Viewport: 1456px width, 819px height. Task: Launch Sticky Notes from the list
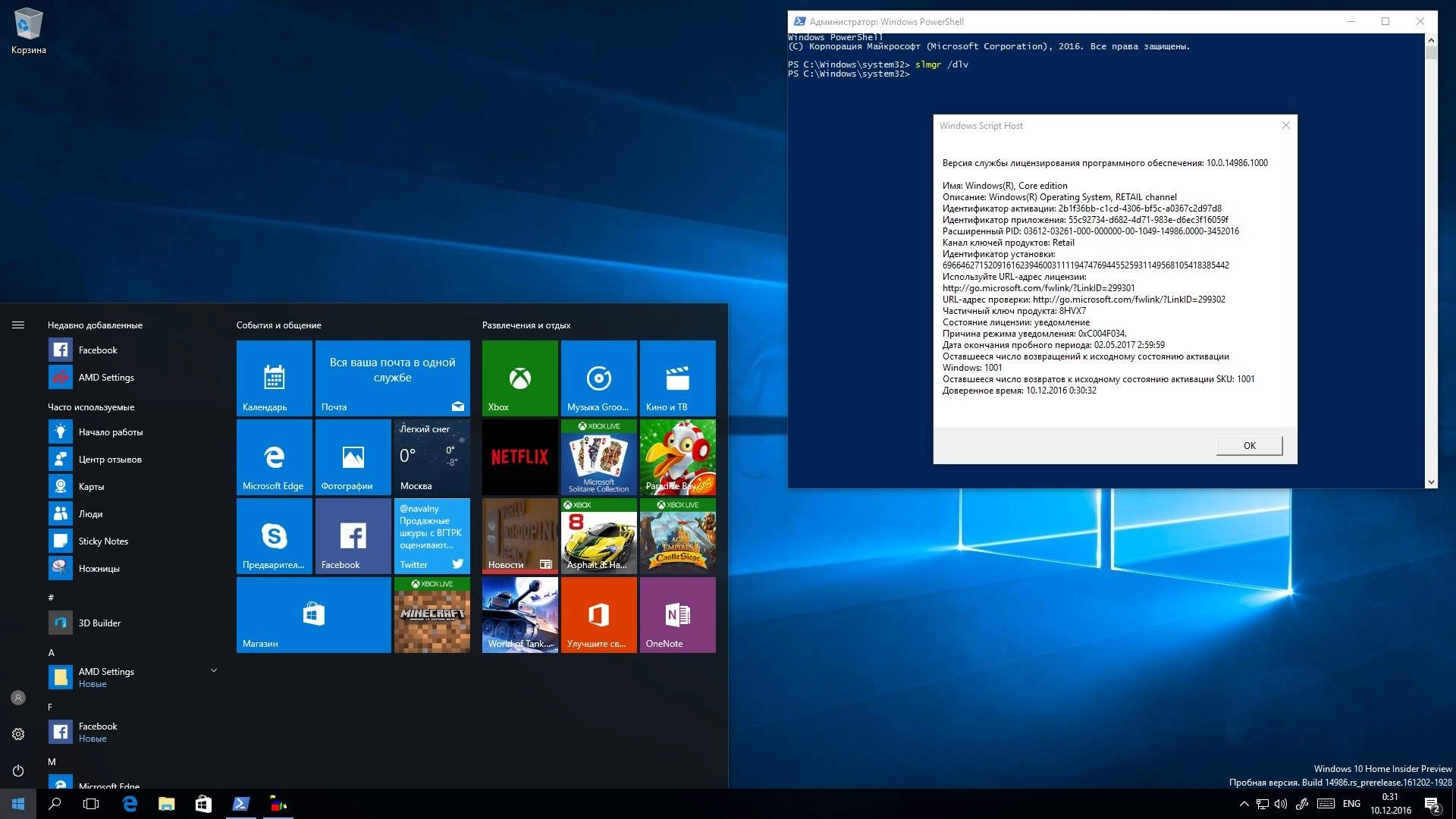point(133,541)
